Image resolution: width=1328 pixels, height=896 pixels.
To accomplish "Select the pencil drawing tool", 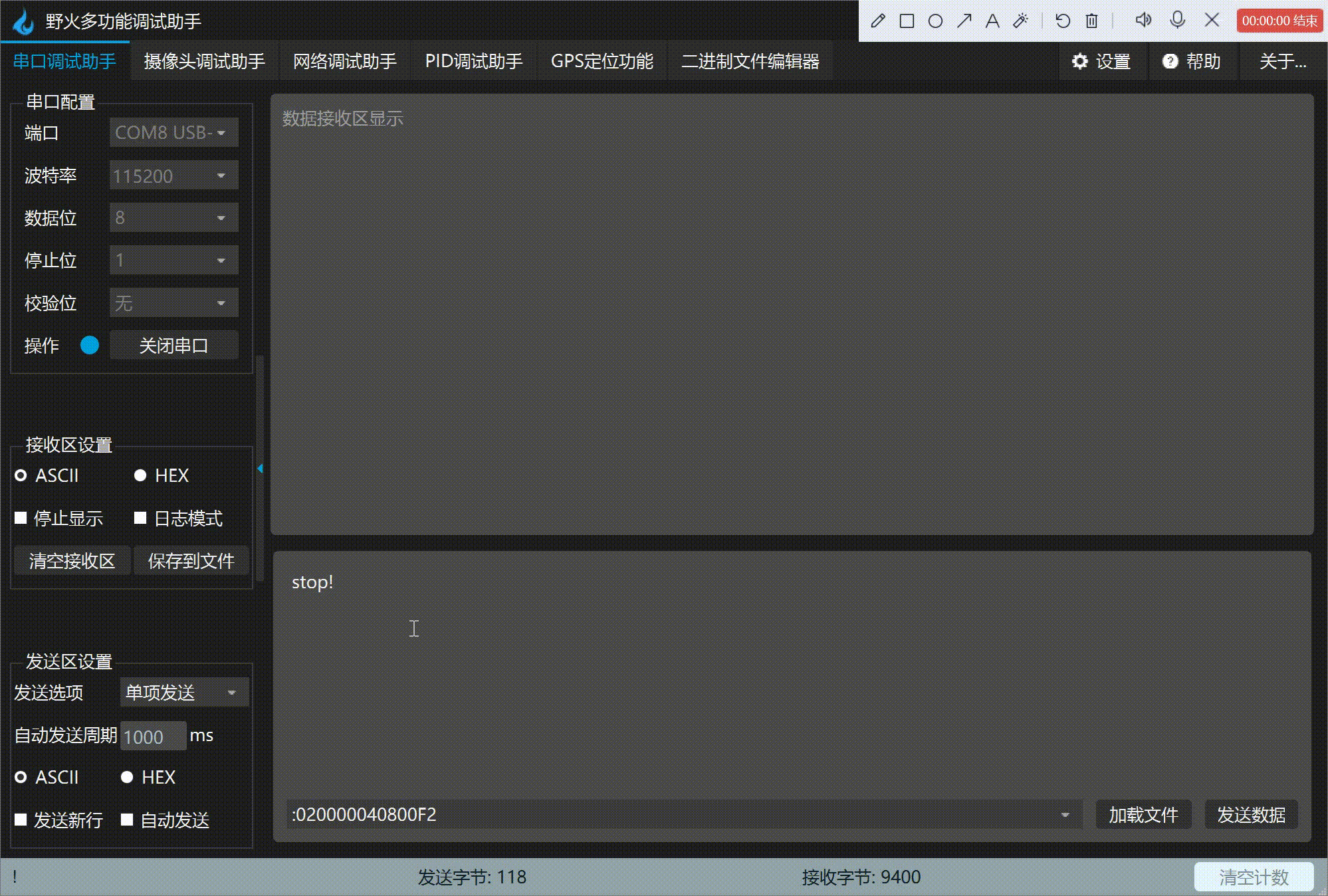I will point(877,21).
